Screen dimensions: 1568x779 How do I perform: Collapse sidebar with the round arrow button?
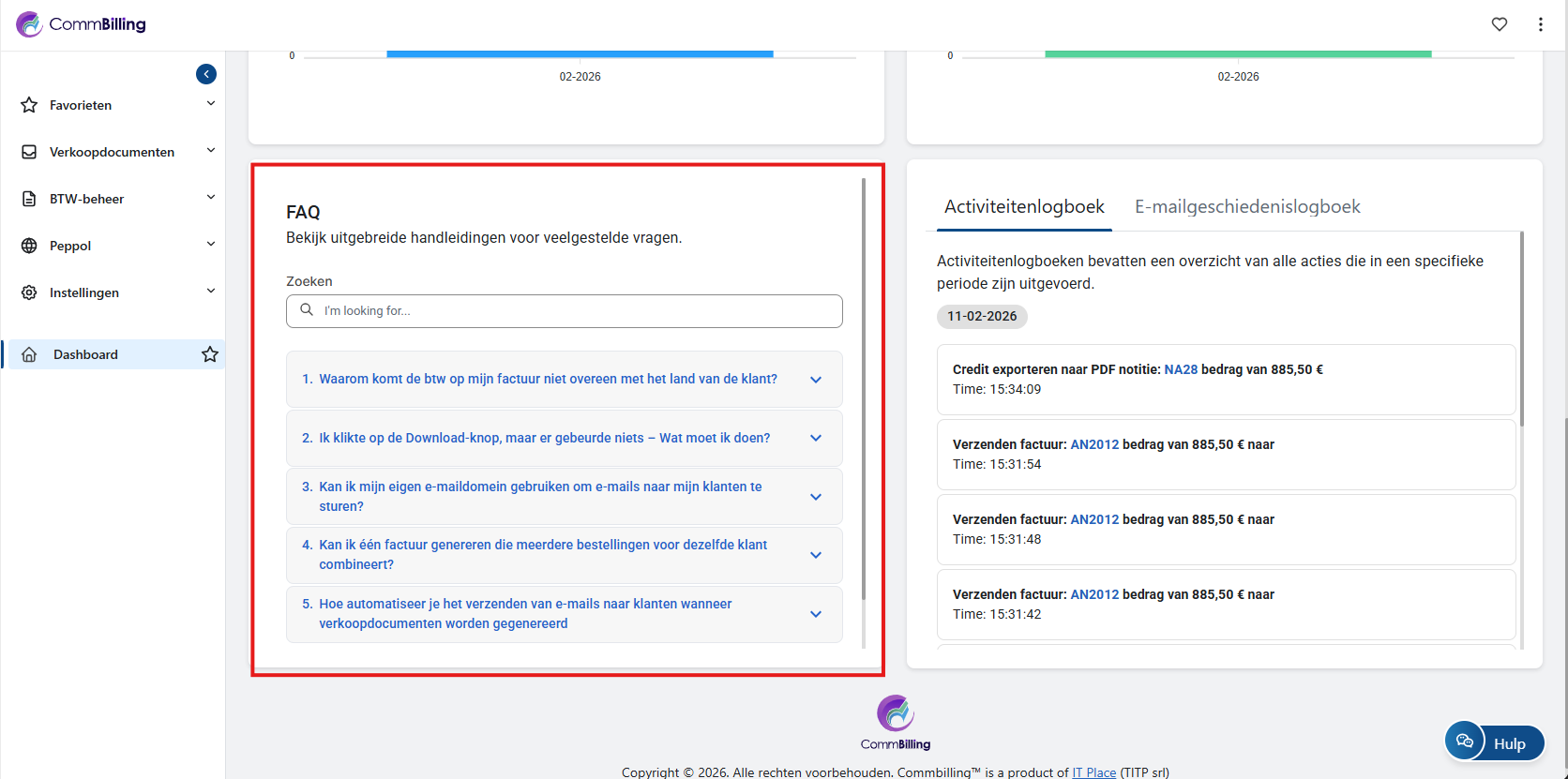[206, 74]
